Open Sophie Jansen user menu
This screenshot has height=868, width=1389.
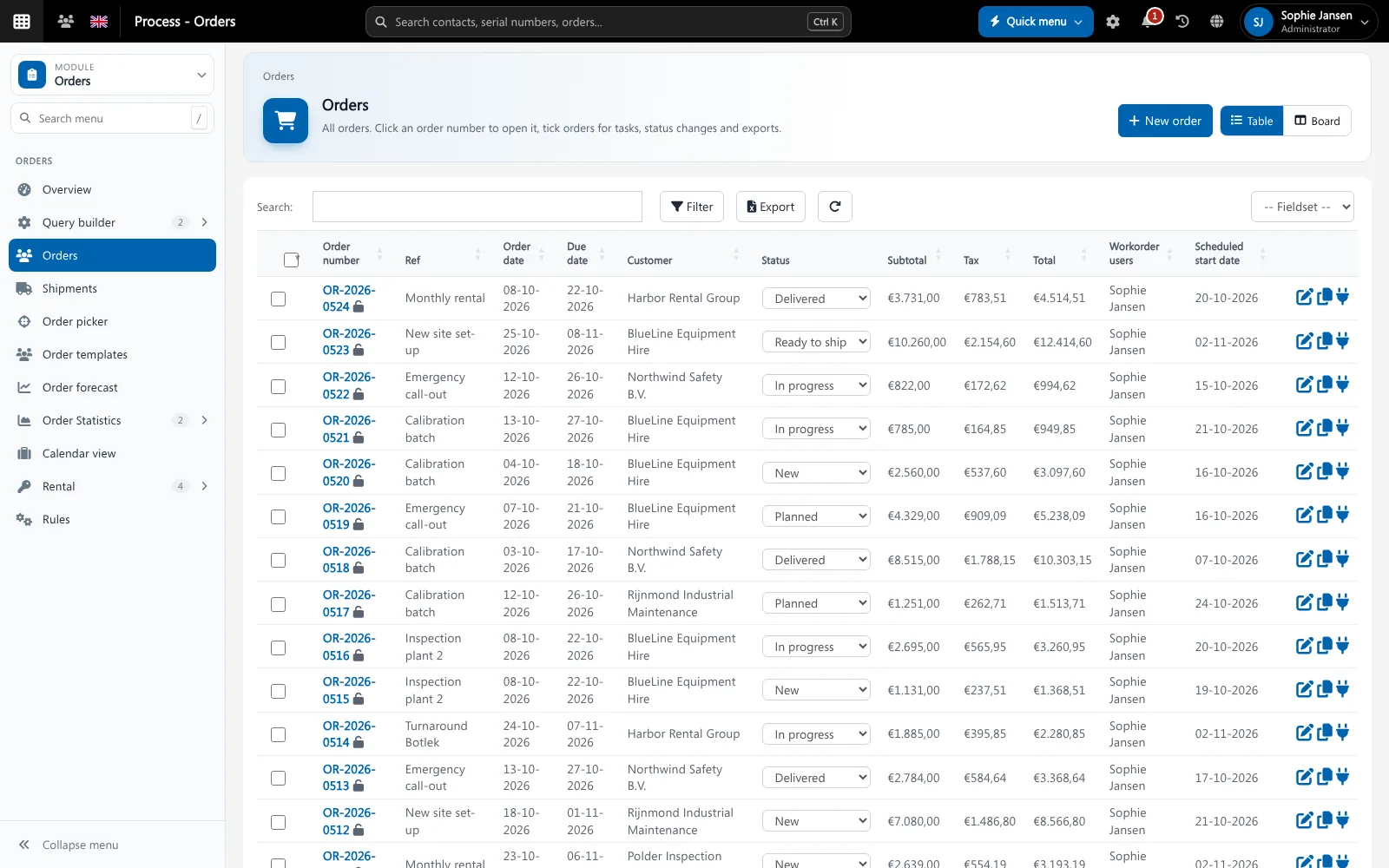(1310, 22)
